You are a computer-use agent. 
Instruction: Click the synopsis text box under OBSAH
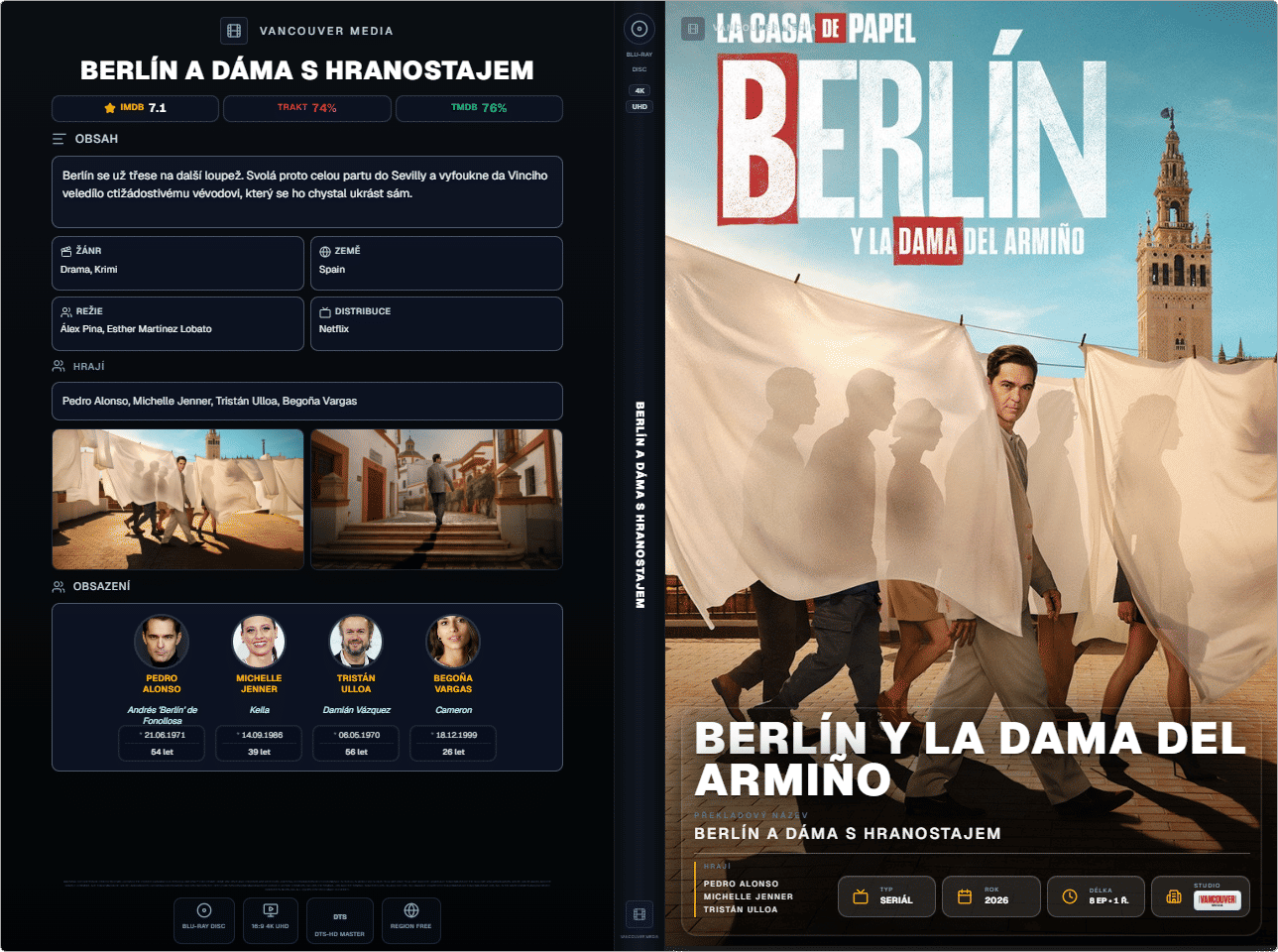[x=307, y=191]
